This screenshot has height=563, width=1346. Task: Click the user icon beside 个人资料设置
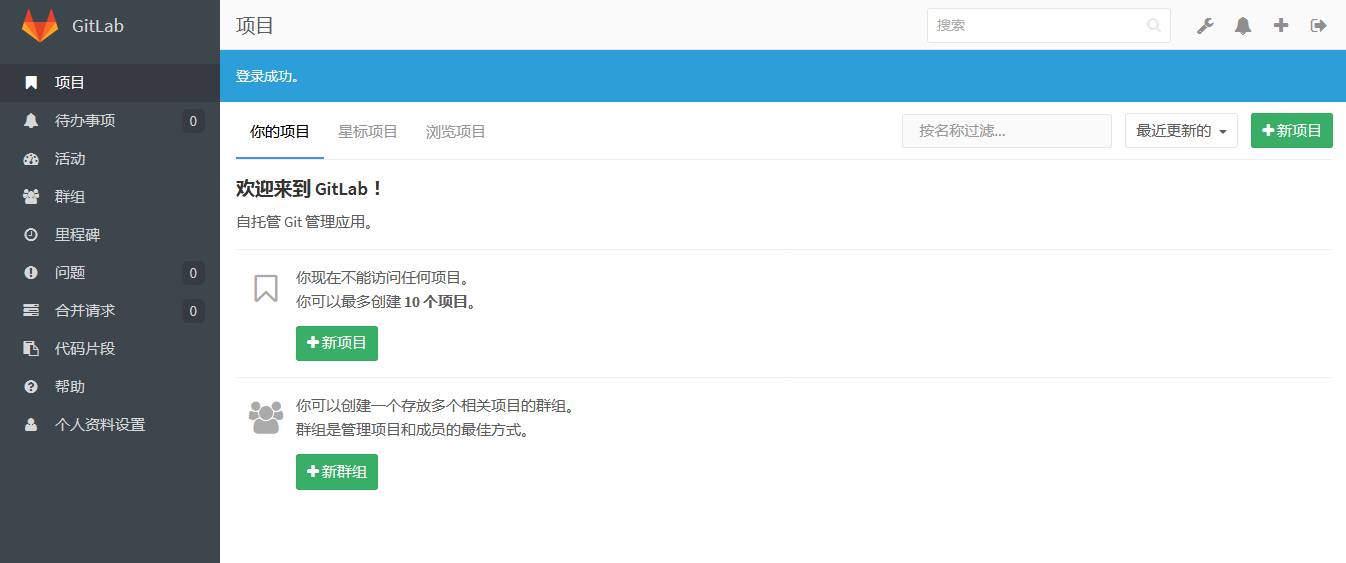coord(31,425)
